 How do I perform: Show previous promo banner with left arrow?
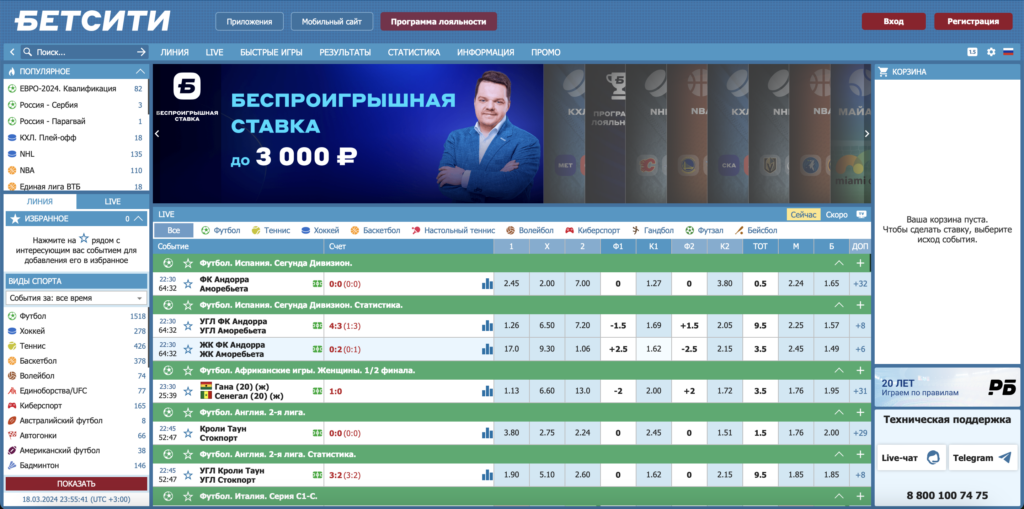(157, 133)
